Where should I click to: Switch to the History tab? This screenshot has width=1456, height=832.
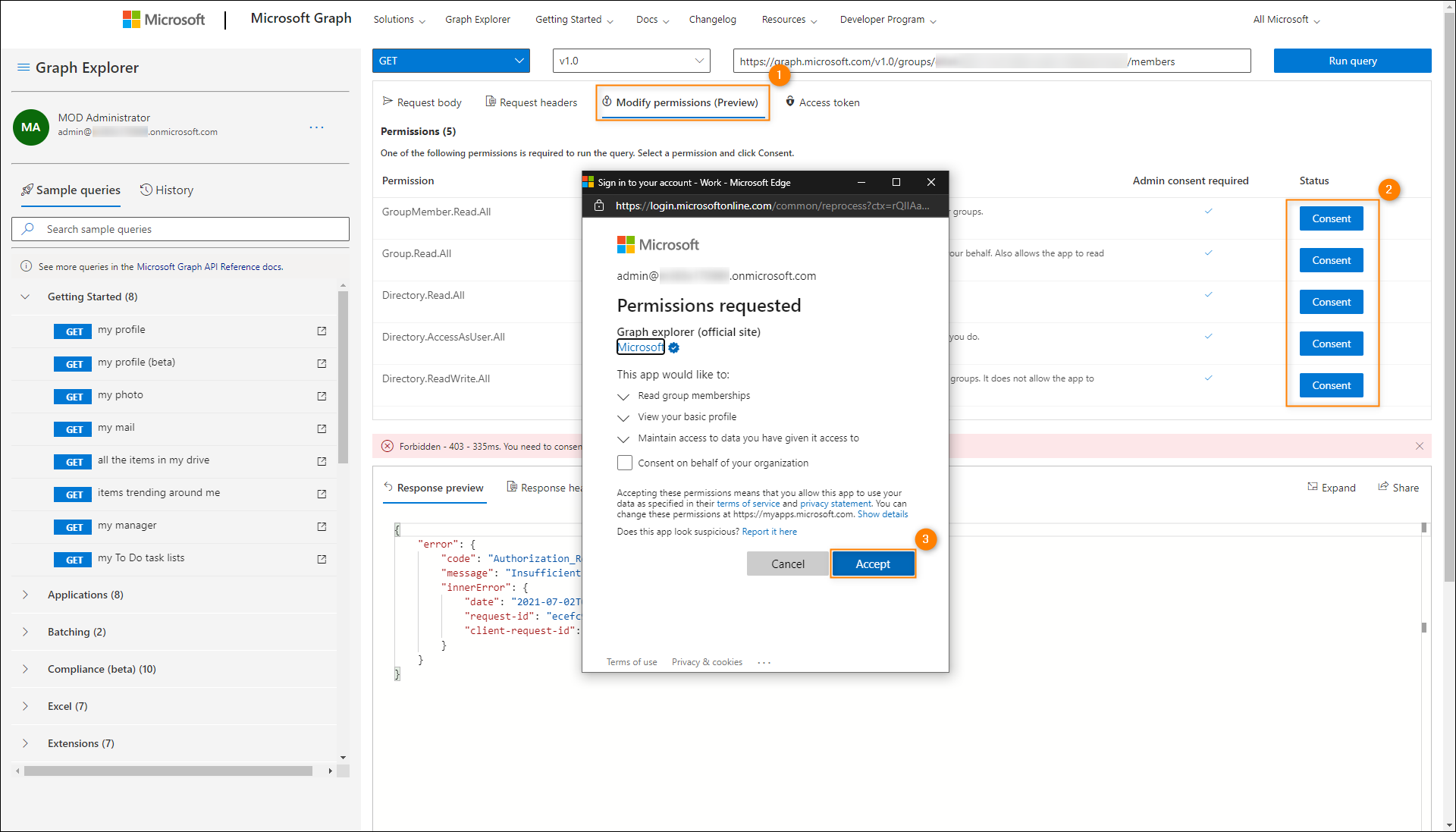(x=167, y=190)
